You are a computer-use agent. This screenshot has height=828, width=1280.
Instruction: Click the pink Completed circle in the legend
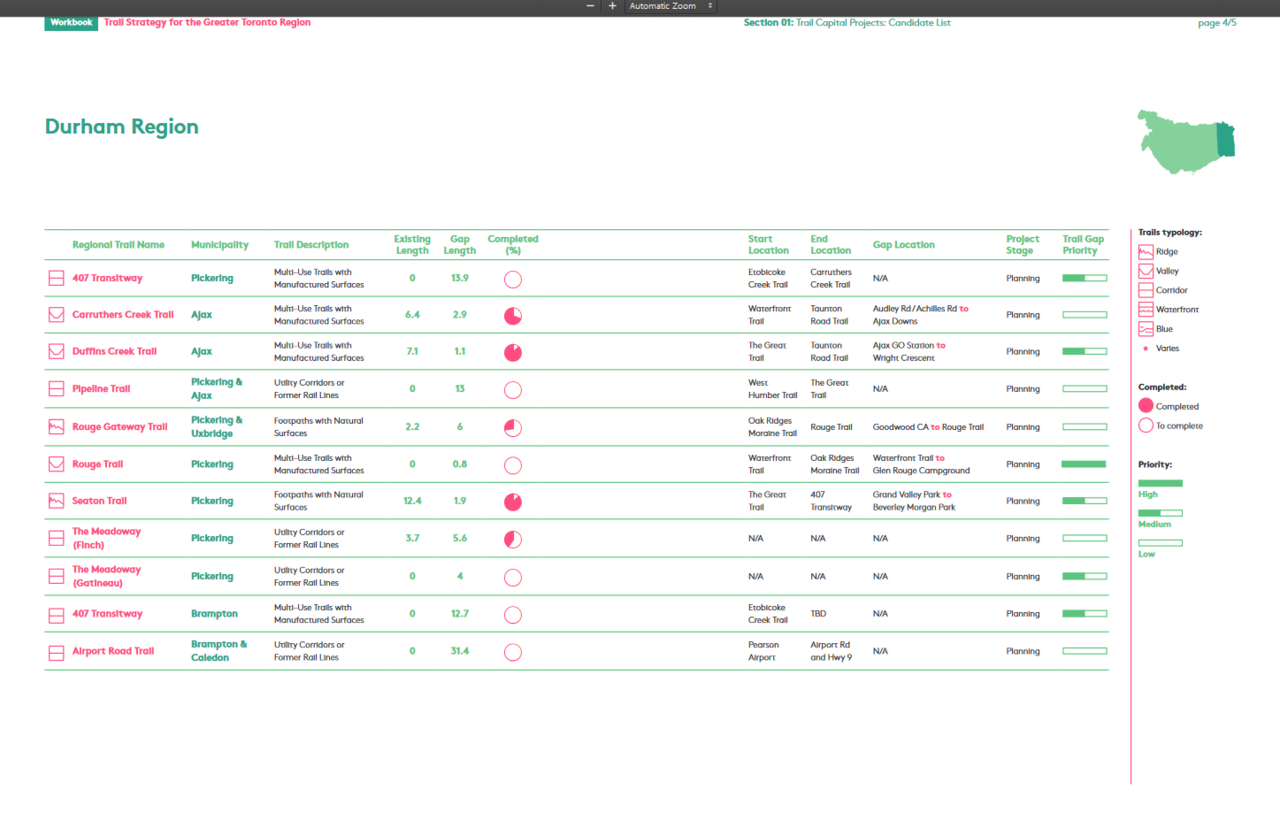[x=1146, y=406]
